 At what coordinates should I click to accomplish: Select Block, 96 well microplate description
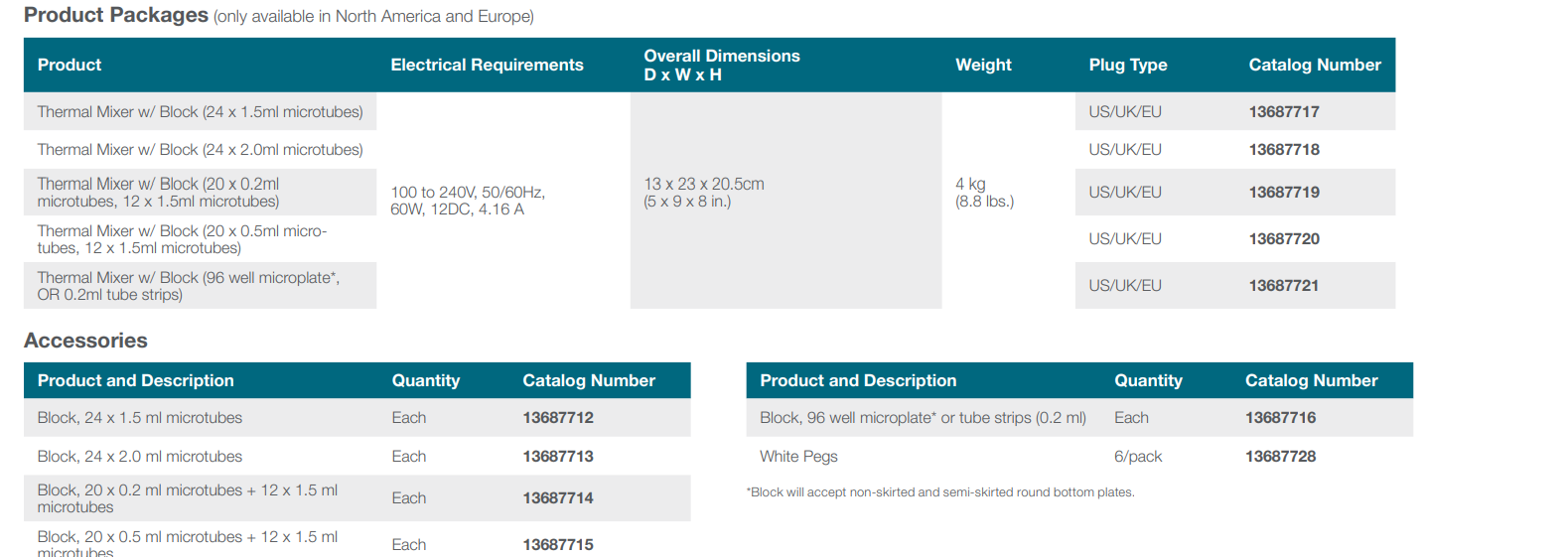[923, 418]
